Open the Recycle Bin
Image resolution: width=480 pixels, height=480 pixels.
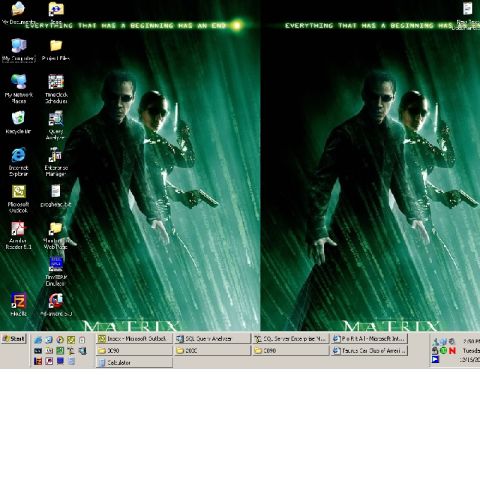click(18, 123)
